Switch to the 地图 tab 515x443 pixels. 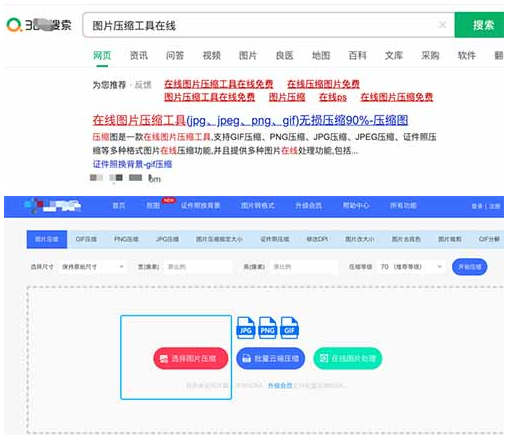pyautogui.click(x=321, y=55)
